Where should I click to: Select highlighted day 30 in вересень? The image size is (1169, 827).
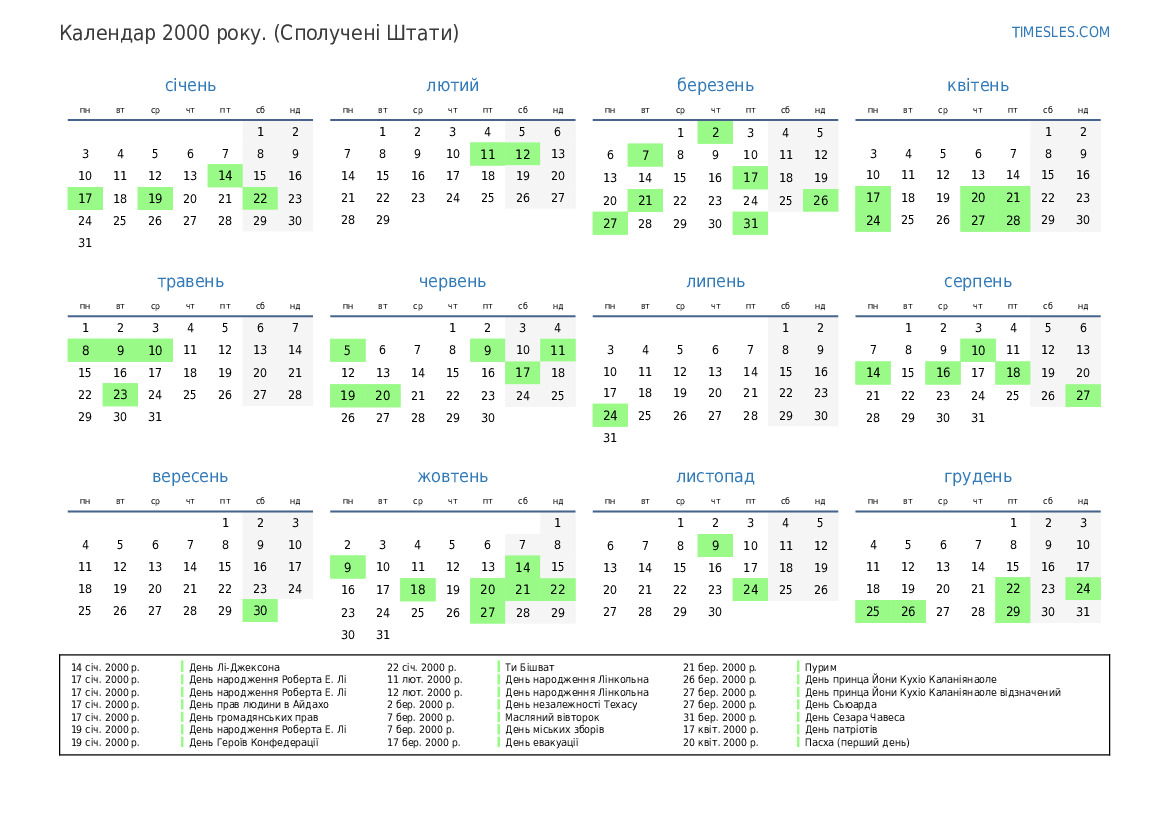(x=260, y=611)
